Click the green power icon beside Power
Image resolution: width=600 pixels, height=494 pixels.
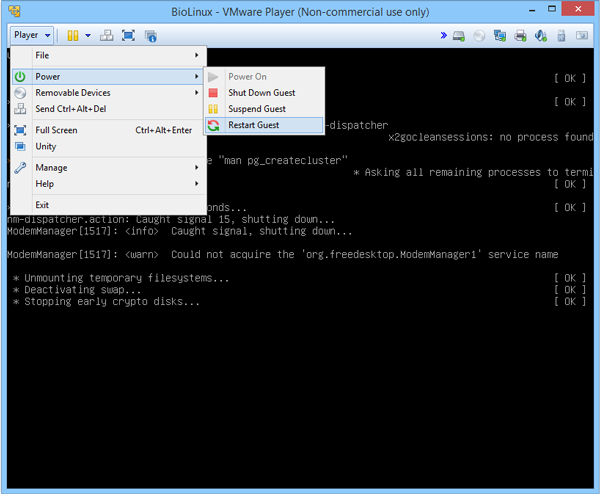(20, 77)
